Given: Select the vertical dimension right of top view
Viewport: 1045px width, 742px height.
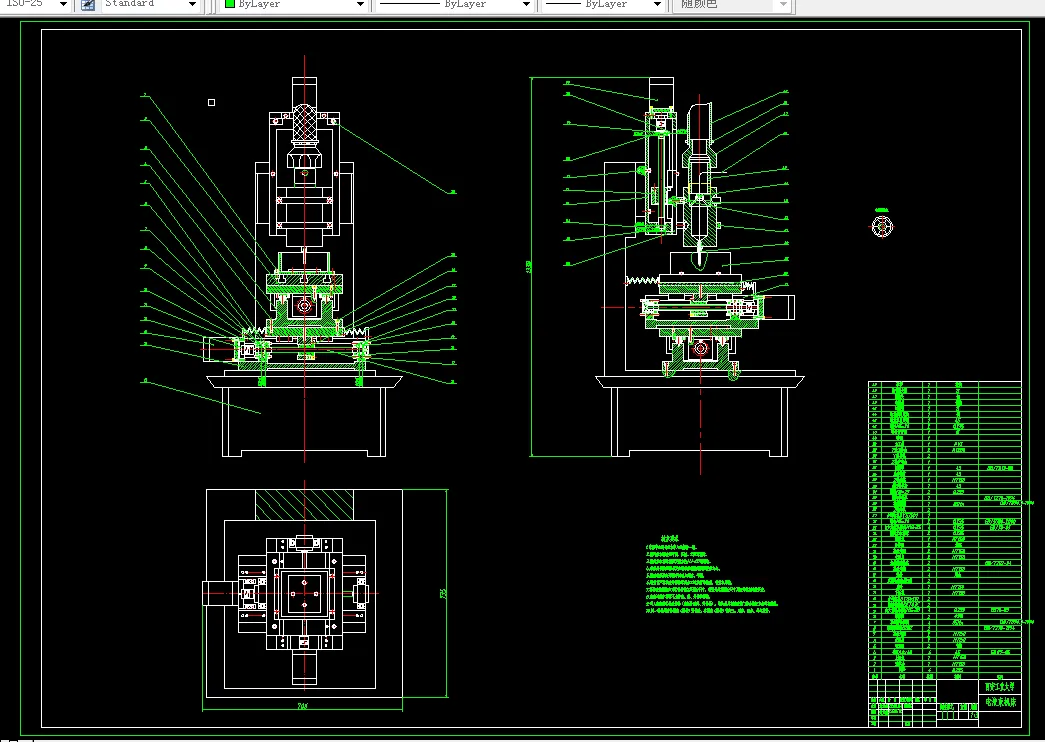Looking at the screenshot, I should [x=445, y=593].
